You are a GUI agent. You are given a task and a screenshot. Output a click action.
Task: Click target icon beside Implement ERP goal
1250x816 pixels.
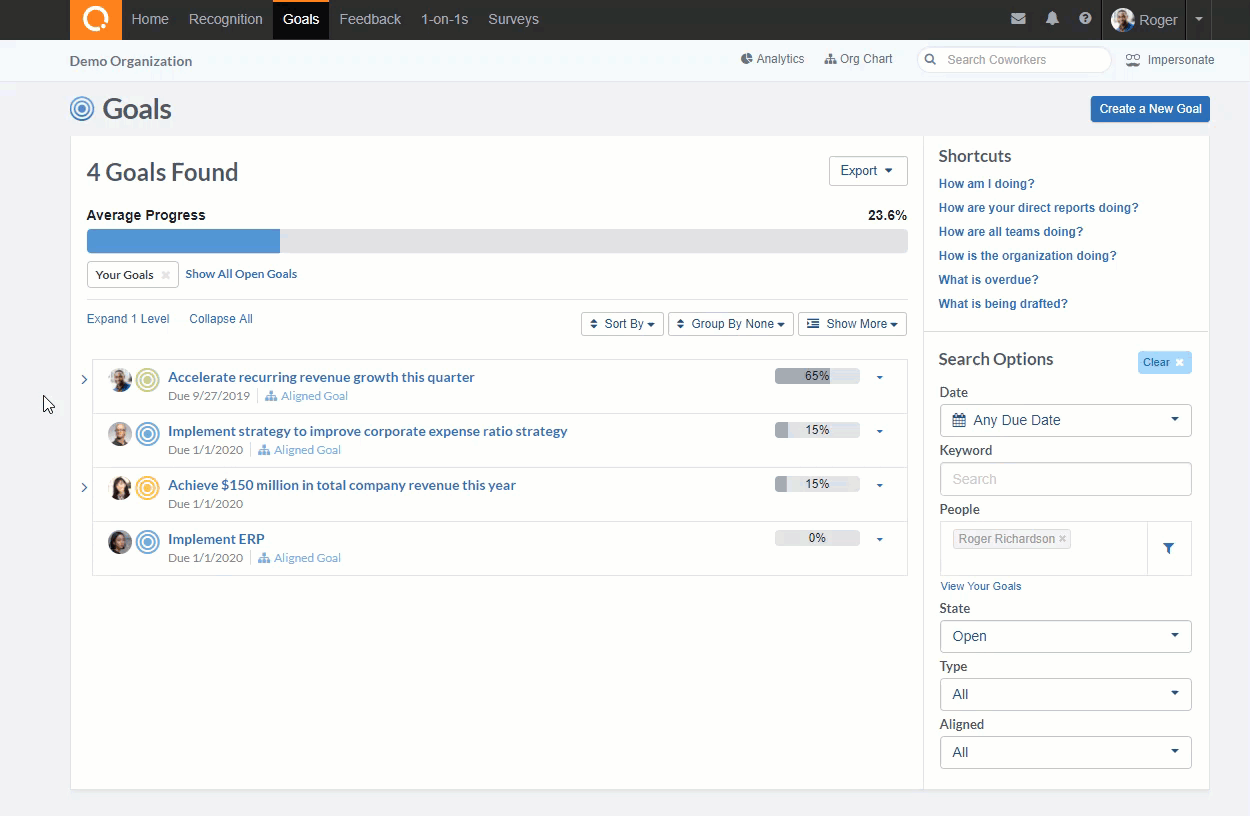148,542
